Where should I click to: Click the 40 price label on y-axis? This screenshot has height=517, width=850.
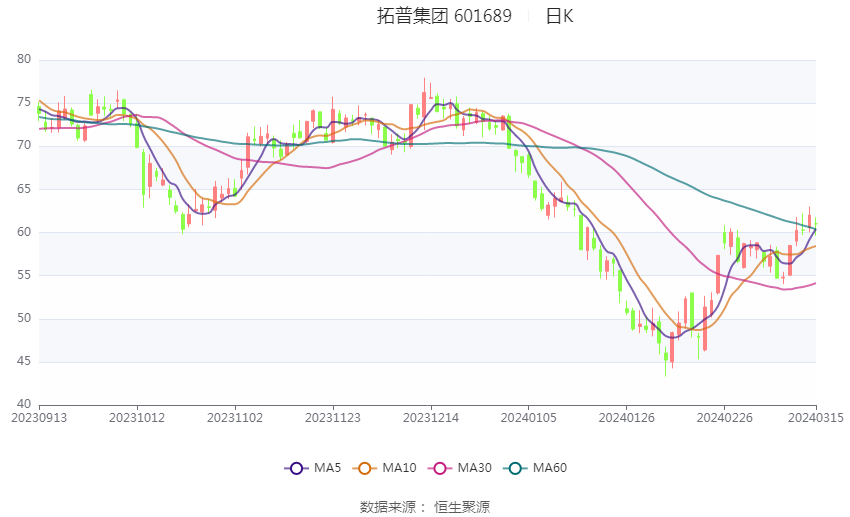pos(24,405)
